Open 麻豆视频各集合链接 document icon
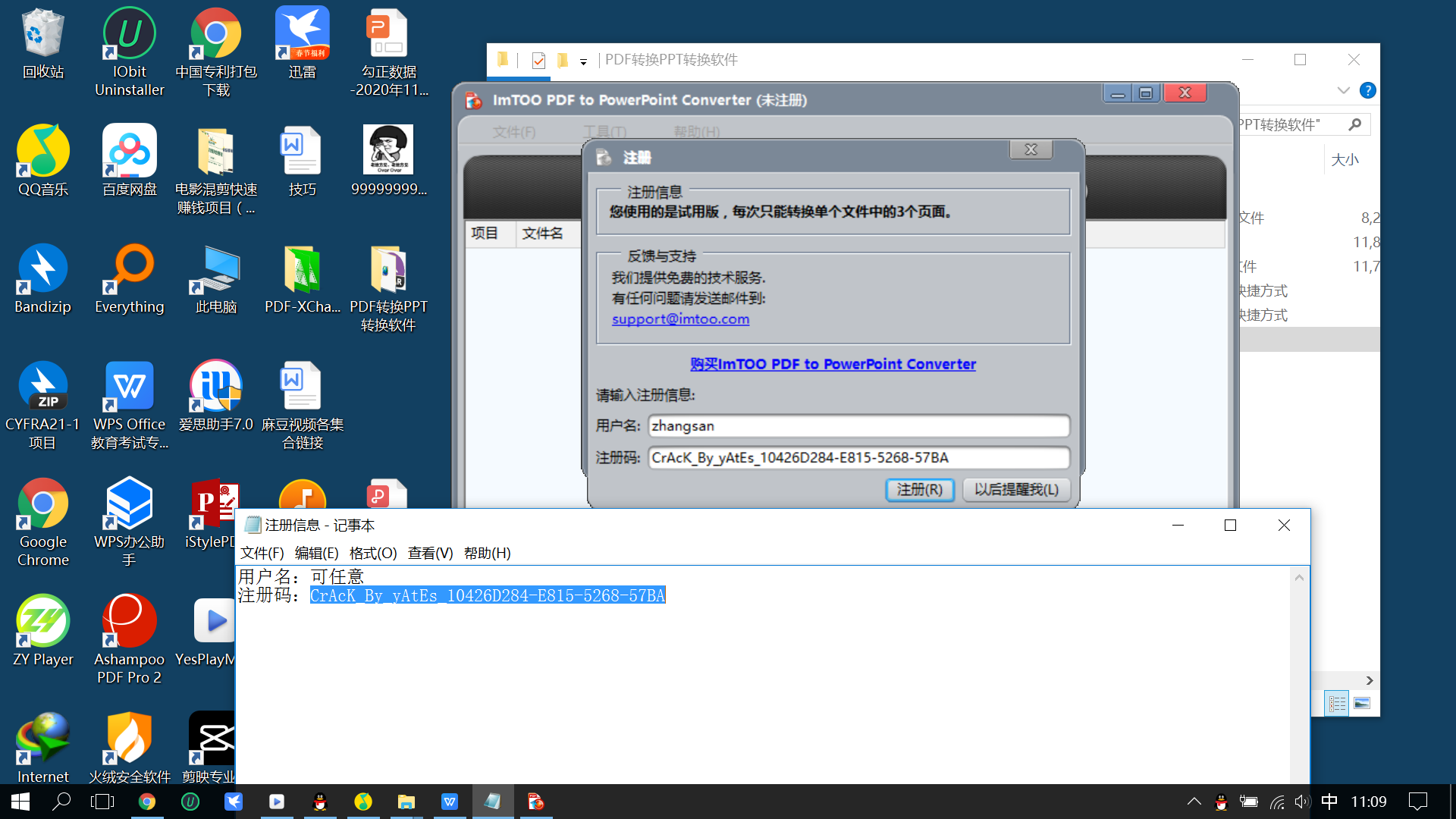The image size is (1456, 819). coord(302,406)
